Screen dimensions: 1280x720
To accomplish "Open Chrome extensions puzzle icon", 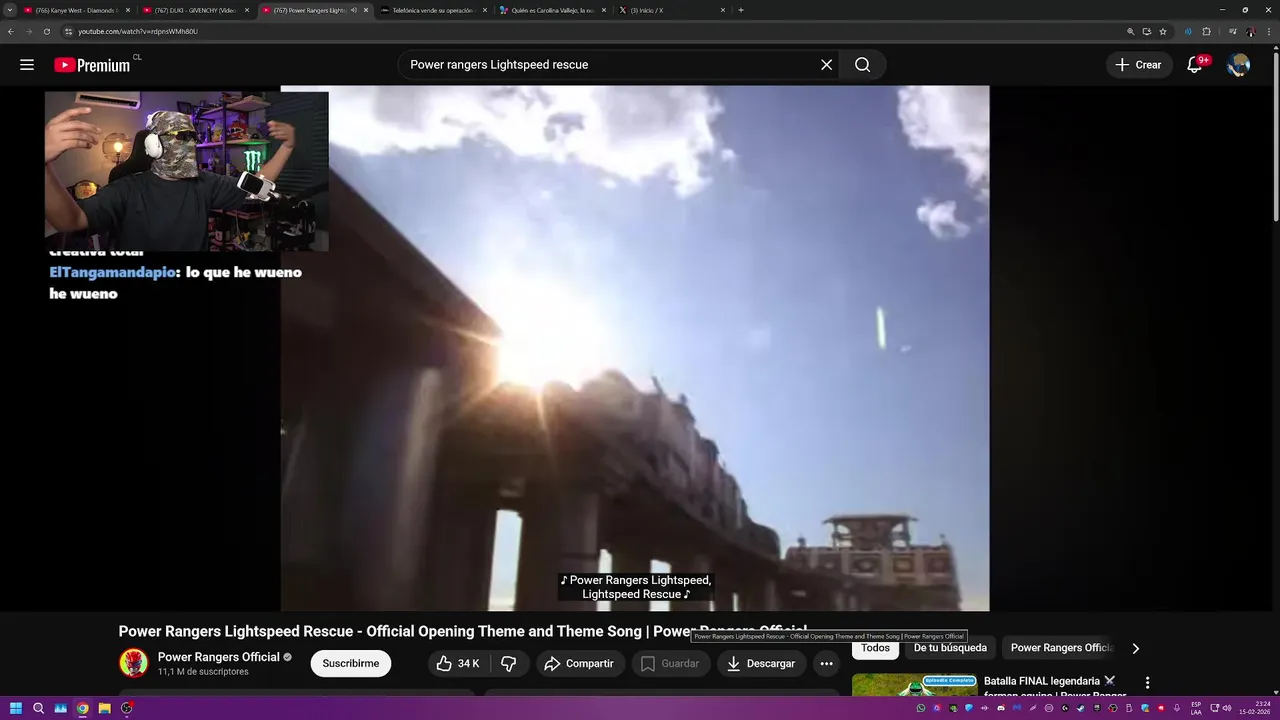I will (1206, 31).
